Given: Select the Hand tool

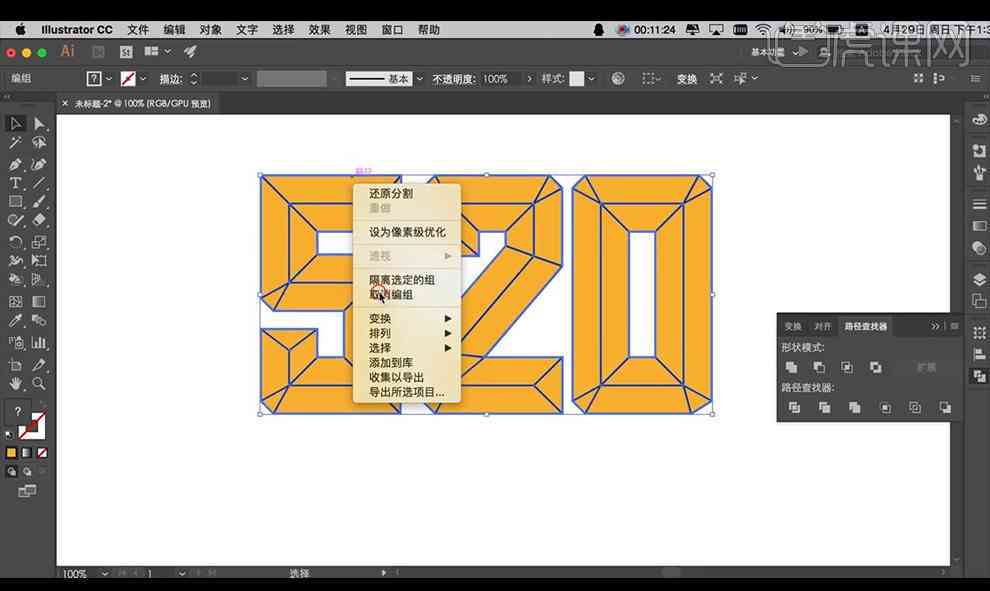Looking at the screenshot, I should click(16, 383).
